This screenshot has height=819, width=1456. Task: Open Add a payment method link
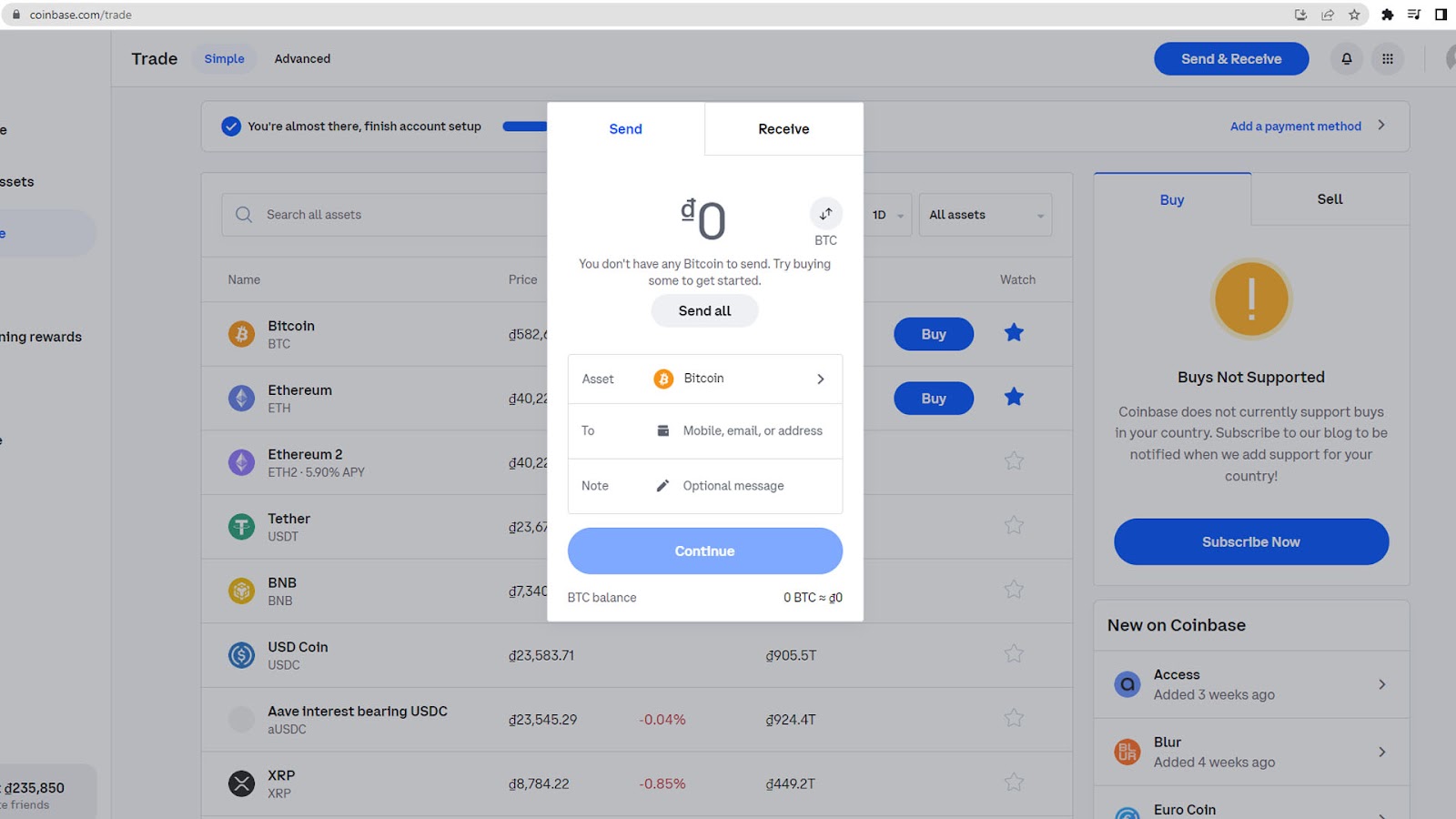1296,126
